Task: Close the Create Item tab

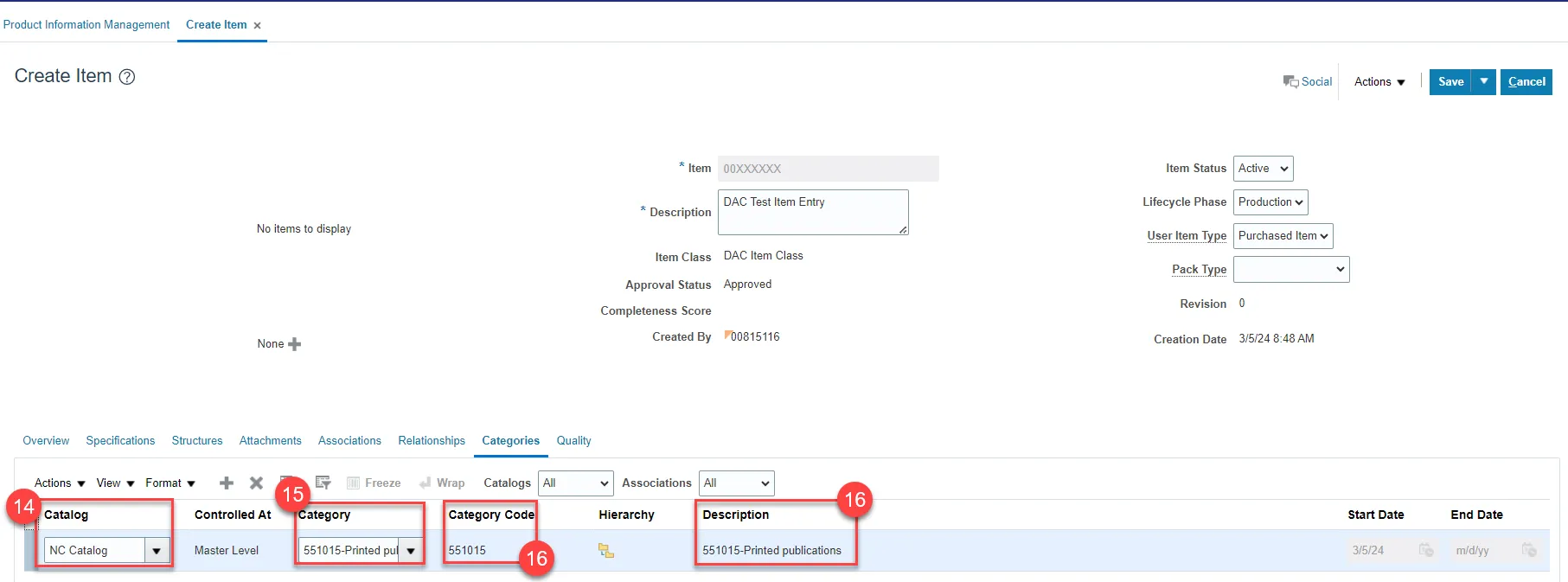Action: (x=257, y=26)
